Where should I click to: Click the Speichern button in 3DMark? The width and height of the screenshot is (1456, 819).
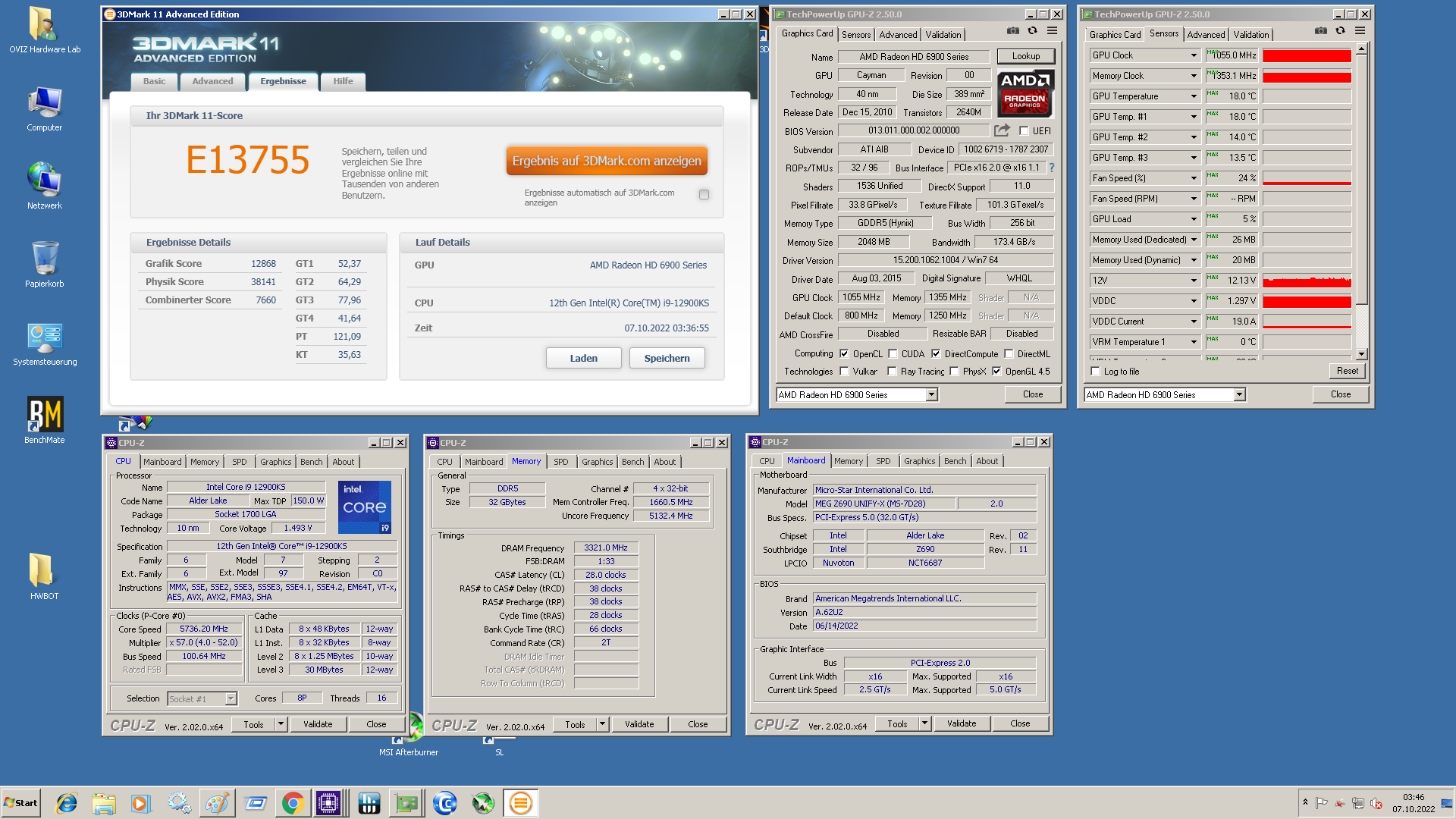click(x=667, y=358)
